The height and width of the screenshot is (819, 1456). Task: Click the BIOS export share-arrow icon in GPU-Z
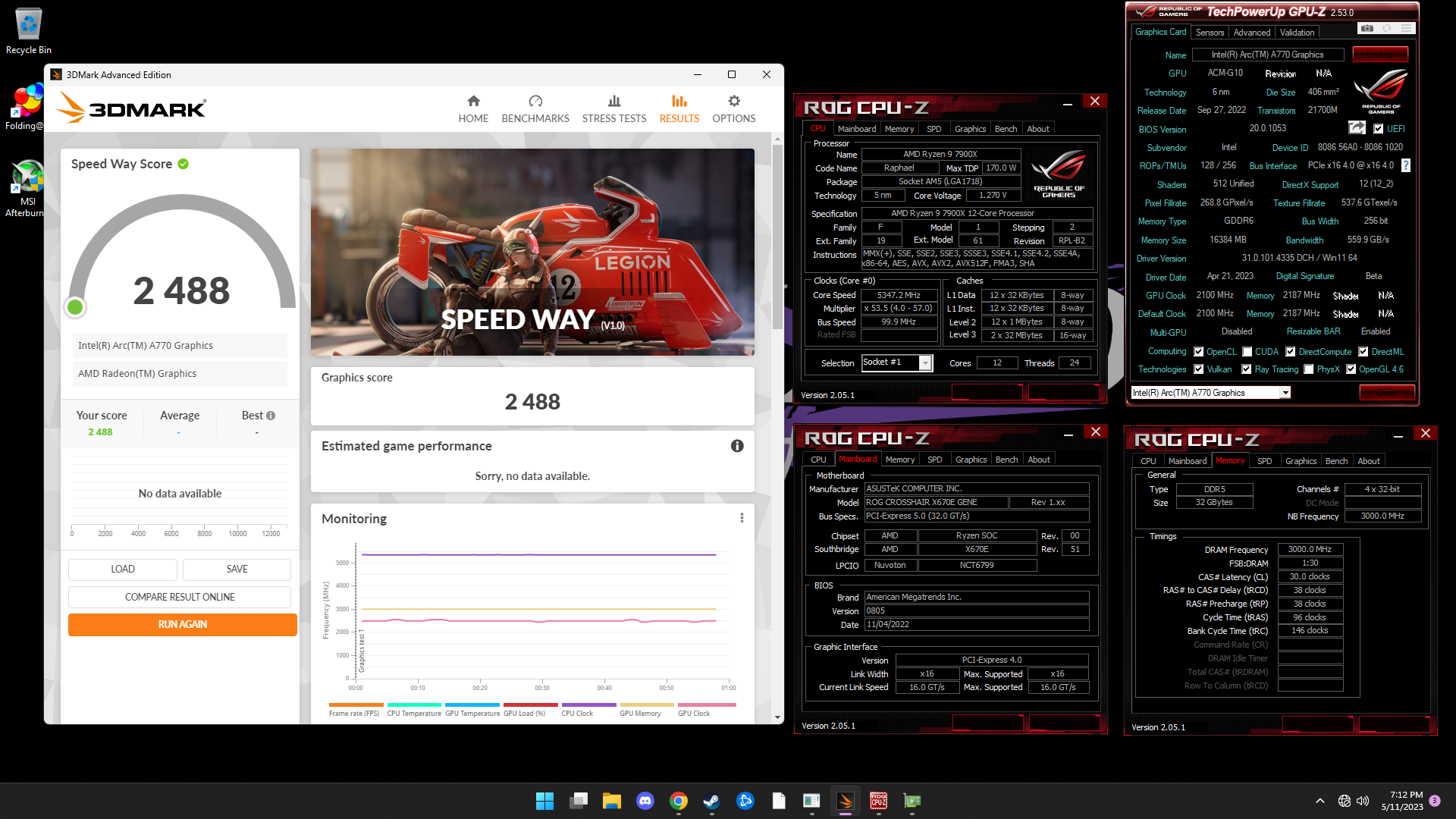click(x=1357, y=128)
